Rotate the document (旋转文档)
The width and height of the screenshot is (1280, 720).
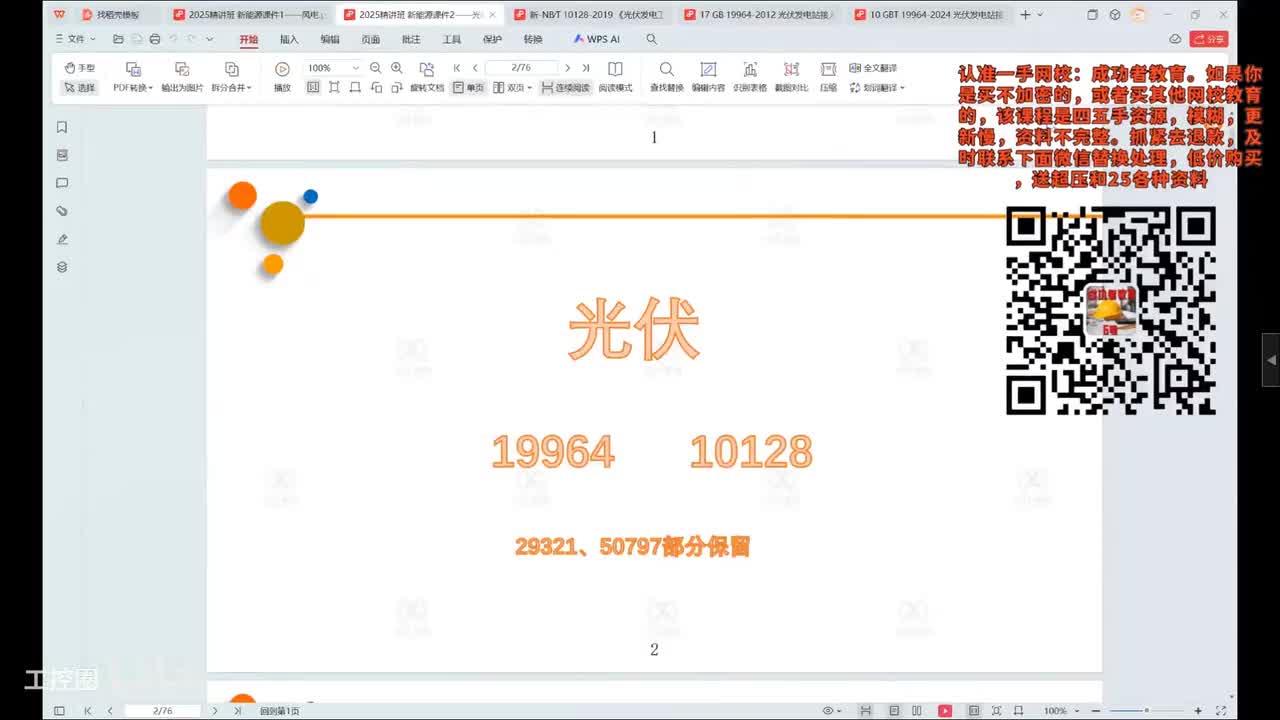coord(427,77)
